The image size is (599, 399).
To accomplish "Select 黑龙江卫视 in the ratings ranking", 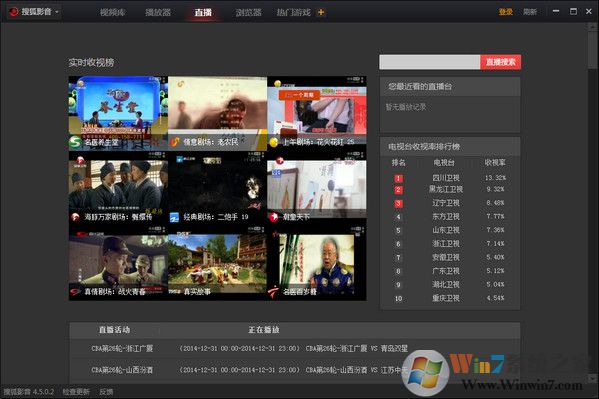I will point(446,189).
